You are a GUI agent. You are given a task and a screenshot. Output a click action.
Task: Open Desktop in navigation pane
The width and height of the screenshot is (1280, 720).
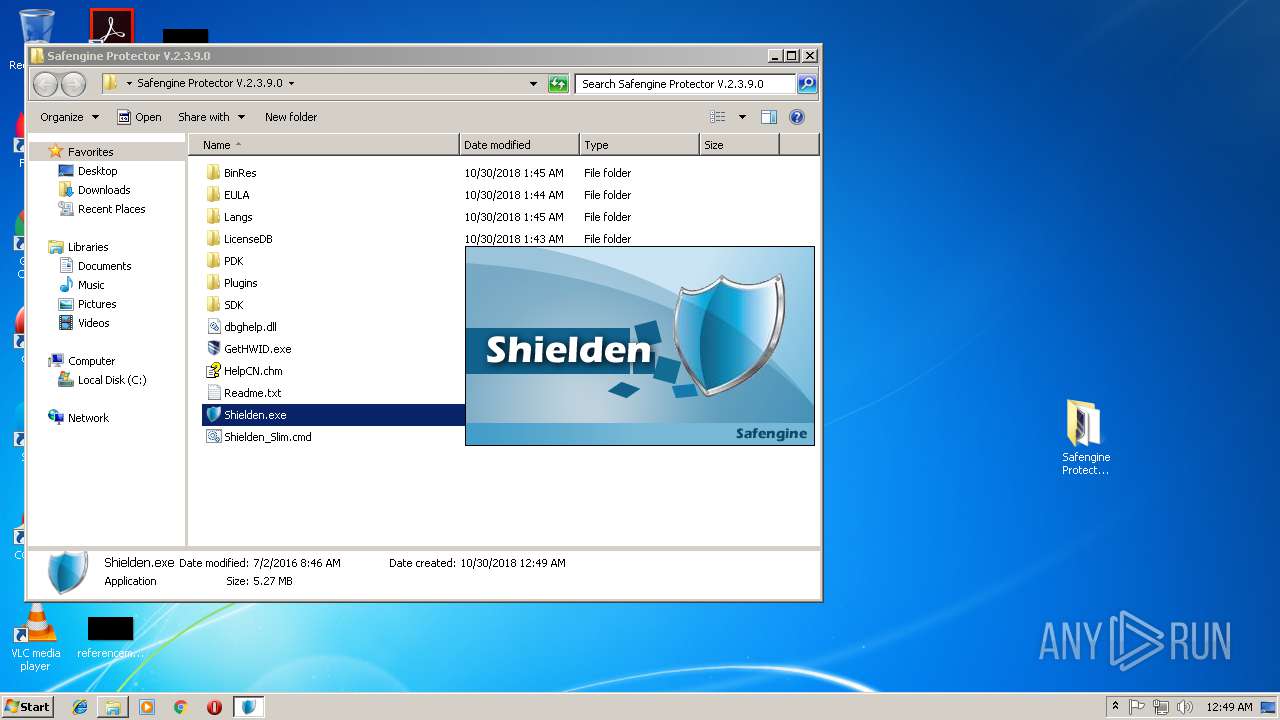coord(97,171)
